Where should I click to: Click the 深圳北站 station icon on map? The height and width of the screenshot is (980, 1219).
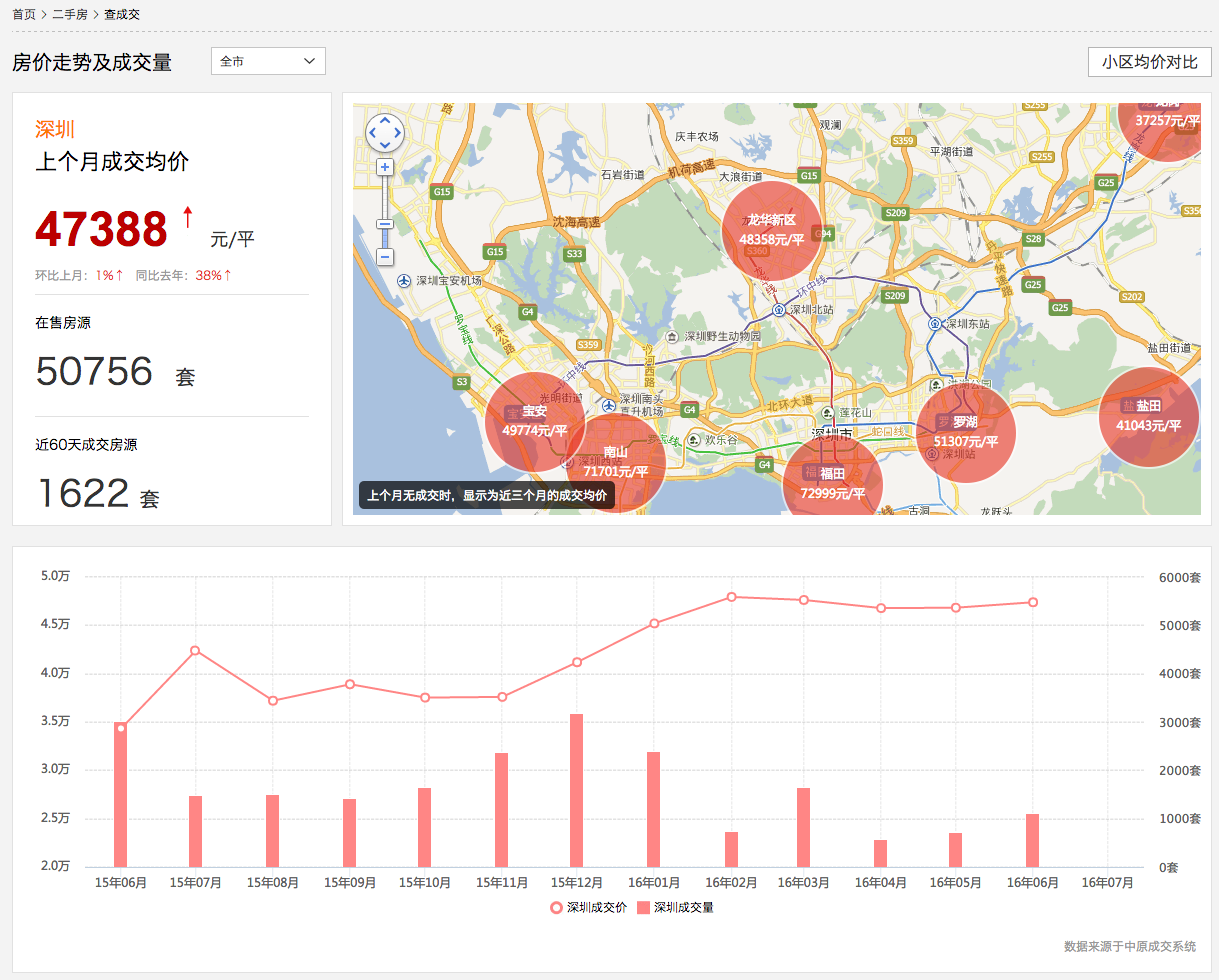point(778,310)
